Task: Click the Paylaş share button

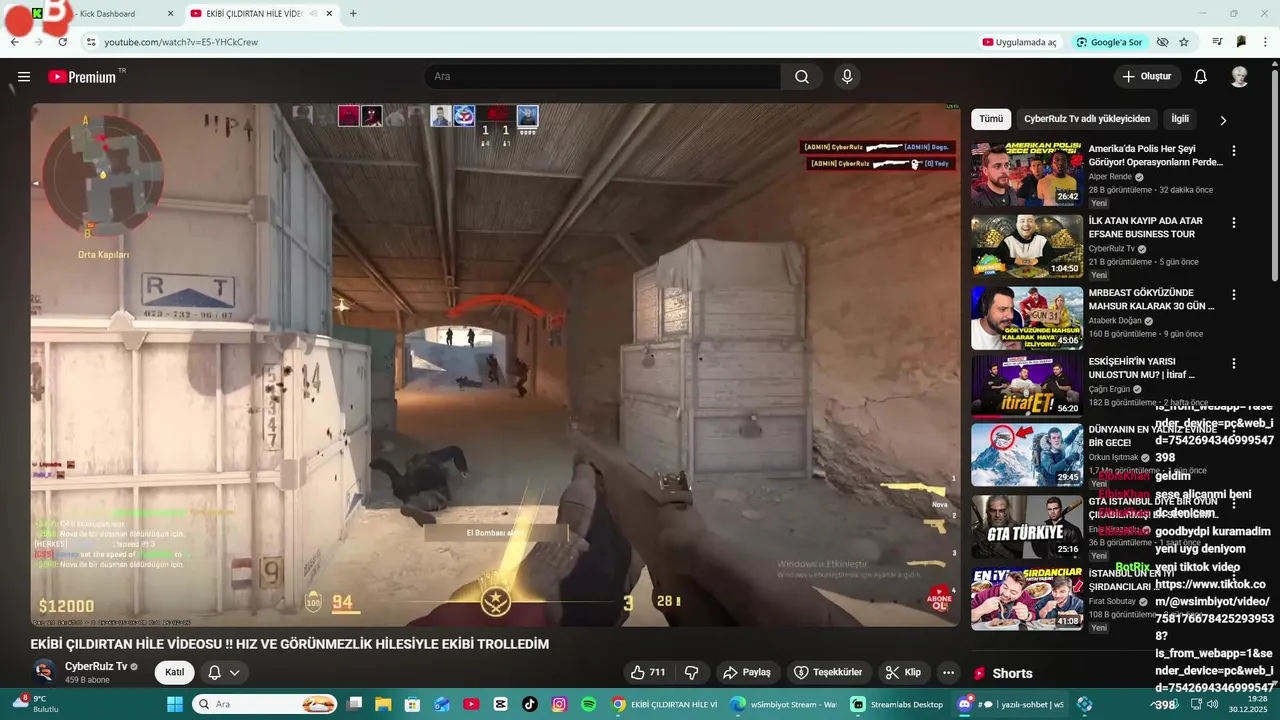Action: (x=747, y=673)
